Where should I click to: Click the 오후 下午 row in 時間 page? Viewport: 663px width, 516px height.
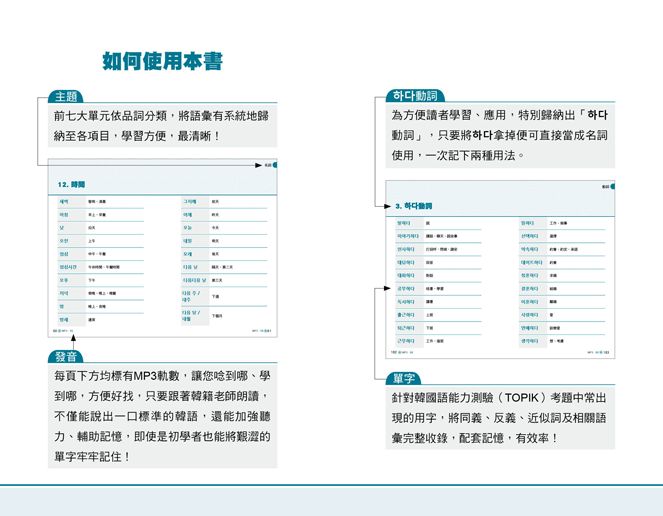coord(101,280)
